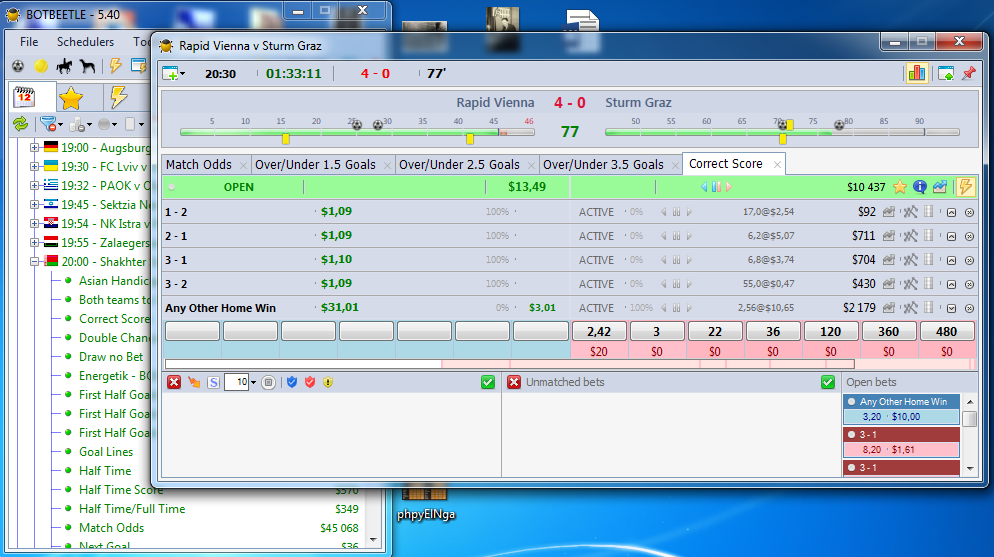Image resolution: width=994 pixels, height=557 pixels.
Task: Click the grid icon in the 3 - 1 row
Action: pyautogui.click(x=929, y=260)
